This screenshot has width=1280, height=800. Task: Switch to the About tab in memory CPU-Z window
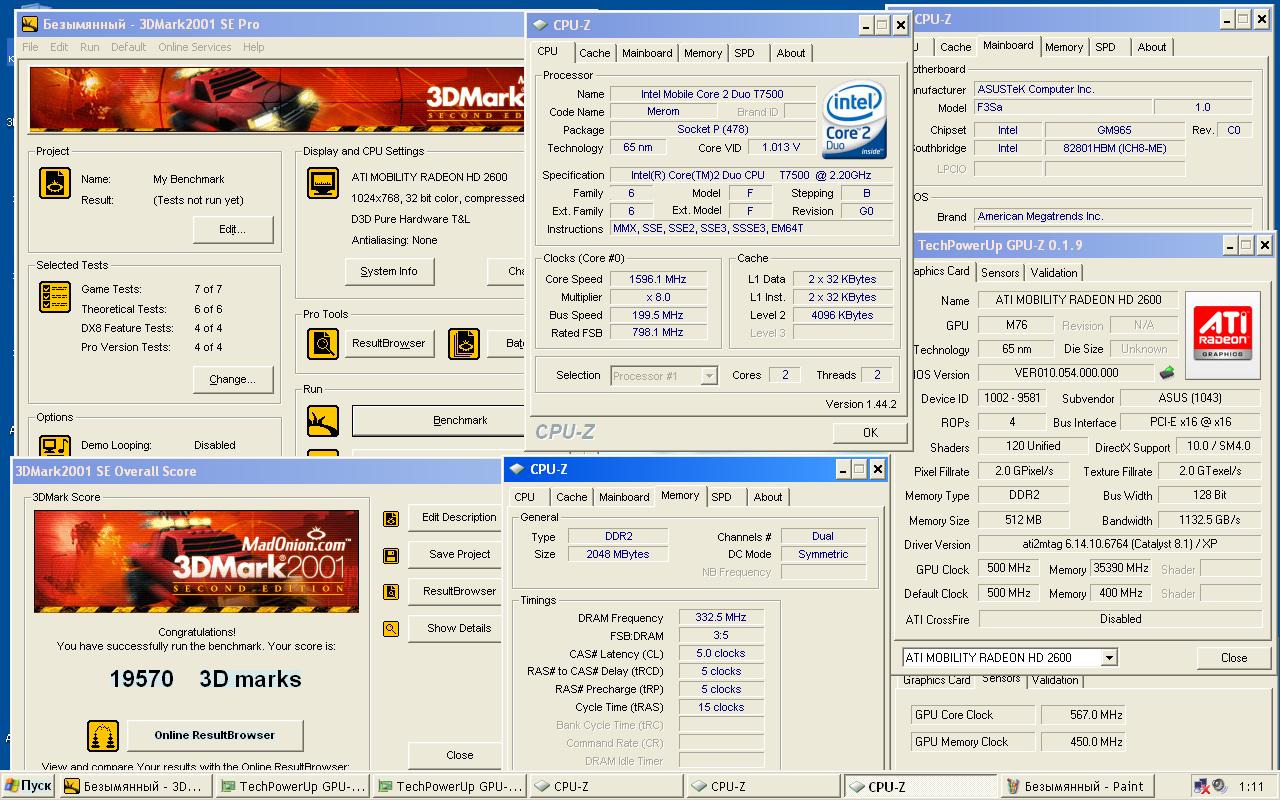click(768, 497)
